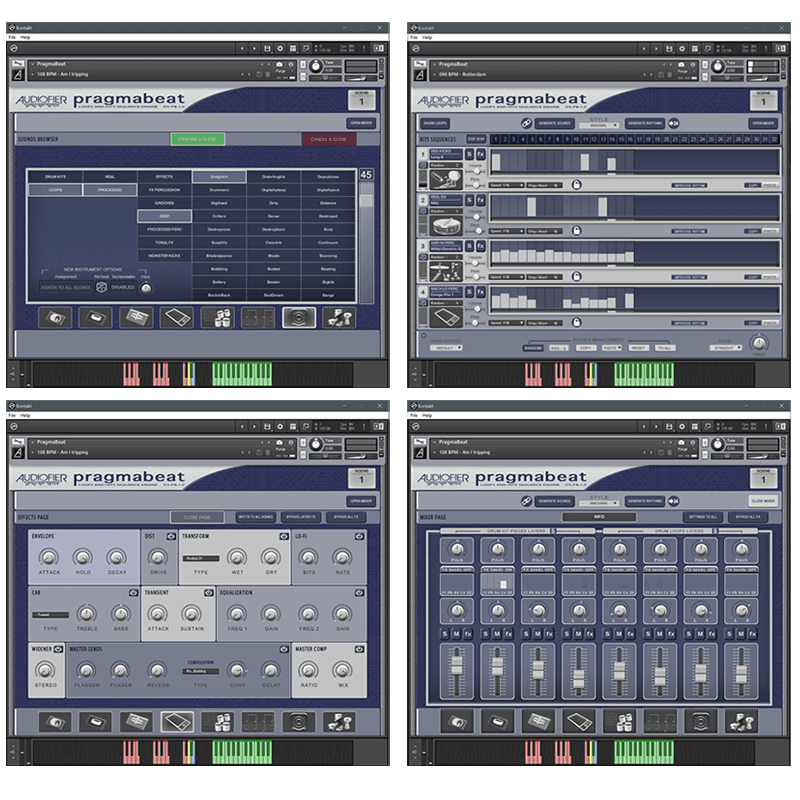Click the dice icon beside Generate Rhythms

coord(673,123)
